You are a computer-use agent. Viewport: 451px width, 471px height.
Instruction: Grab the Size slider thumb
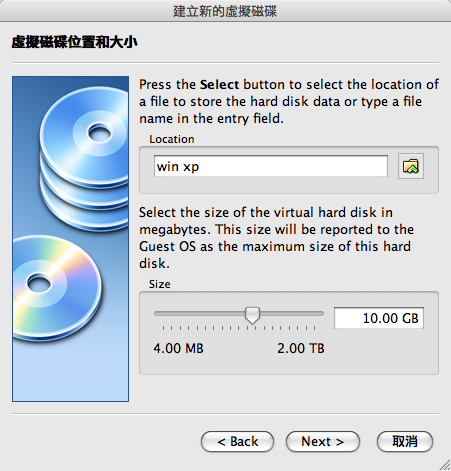tap(252, 315)
